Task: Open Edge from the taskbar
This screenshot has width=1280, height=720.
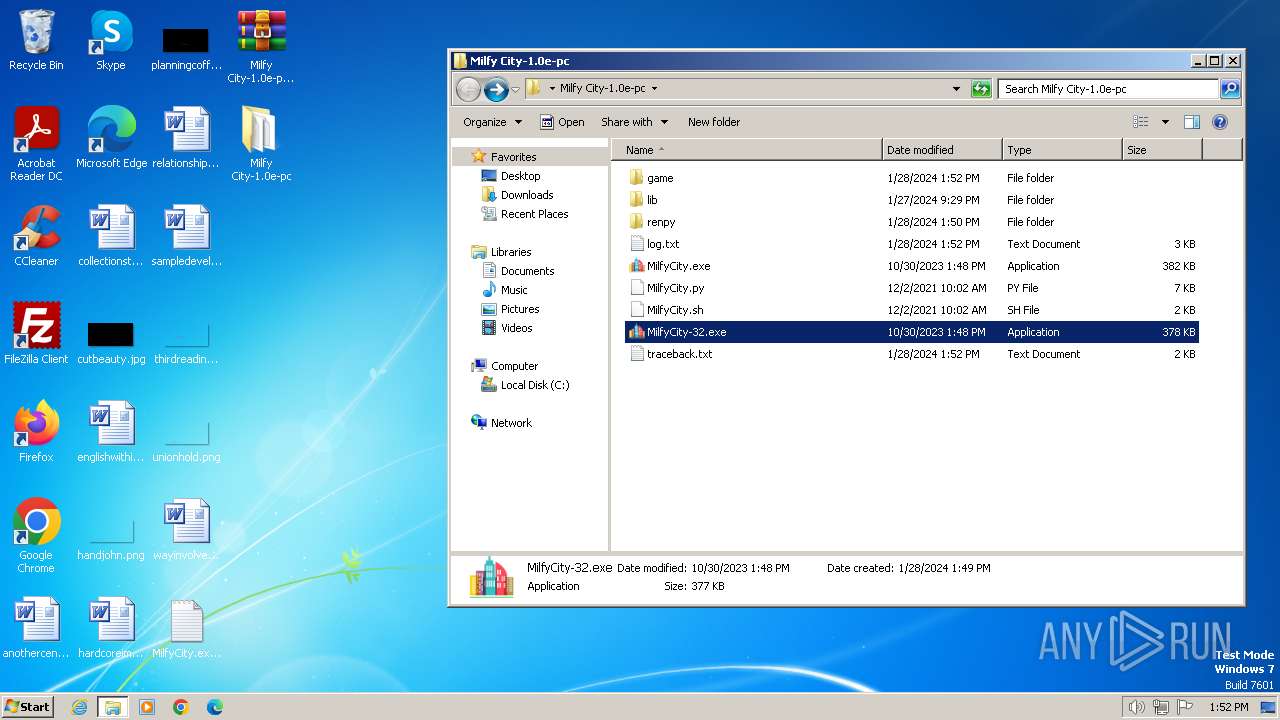Action: [214, 707]
